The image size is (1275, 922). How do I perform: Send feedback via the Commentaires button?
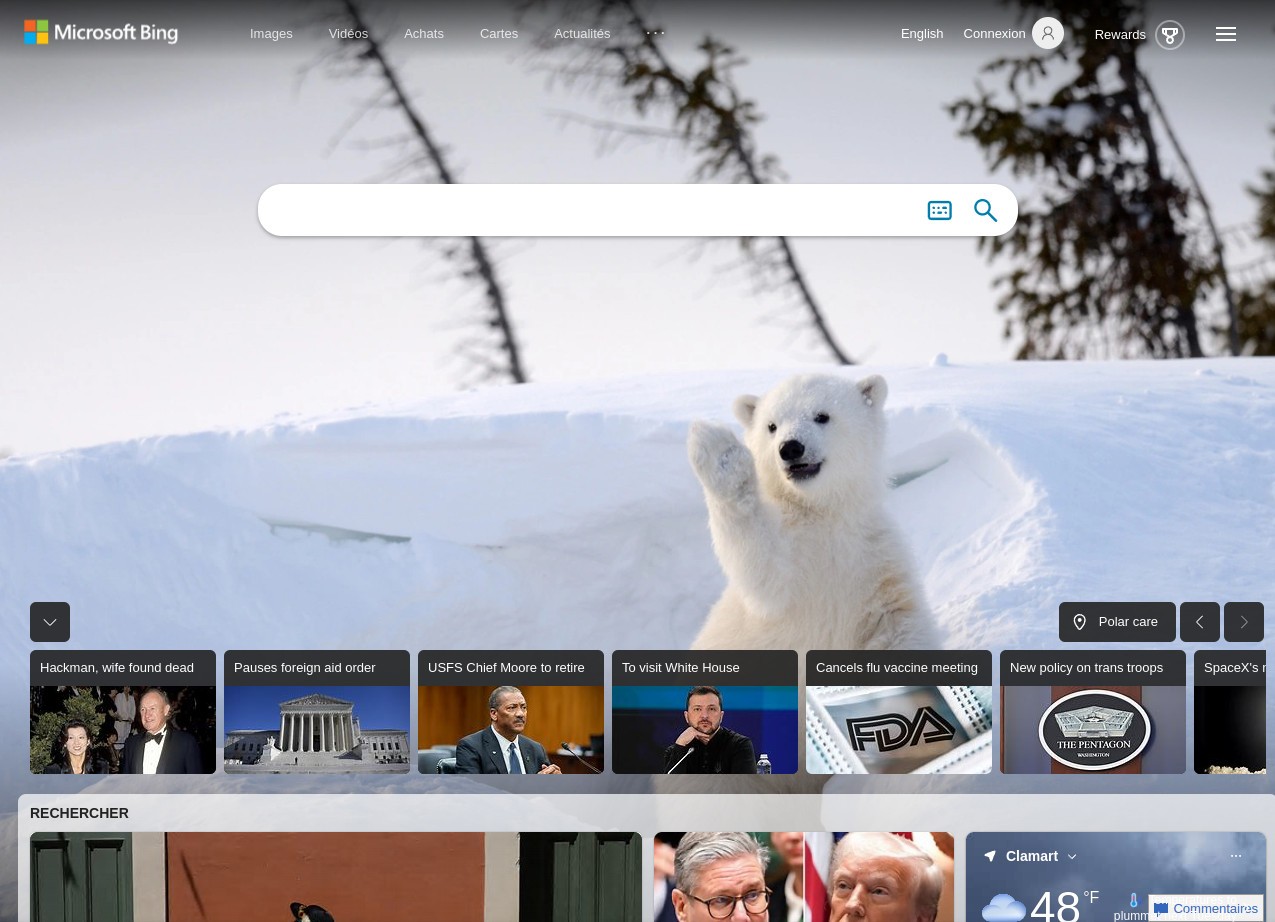[1206, 908]
